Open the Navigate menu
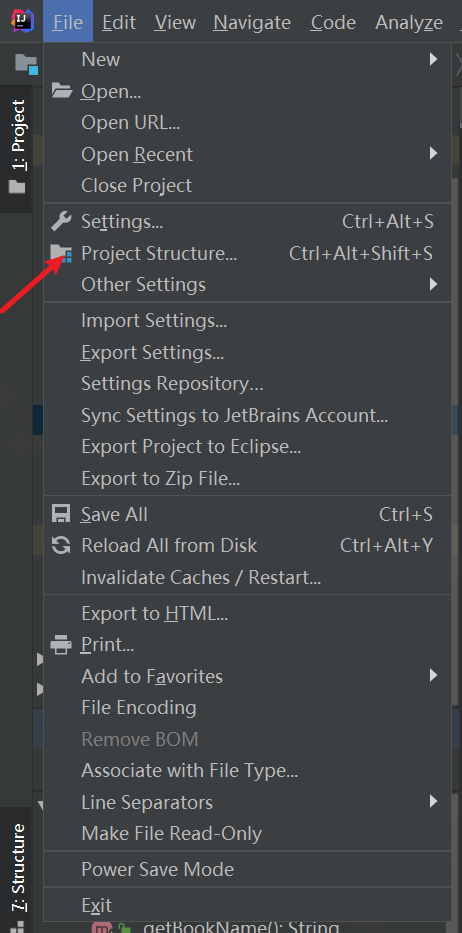462x933 pixels. click(x=252, y=22)
